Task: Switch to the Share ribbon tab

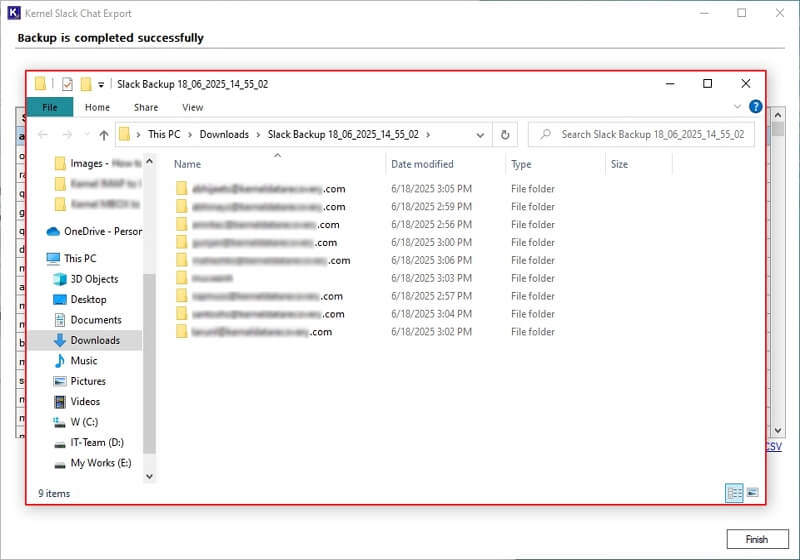Action: click(146, 107)
